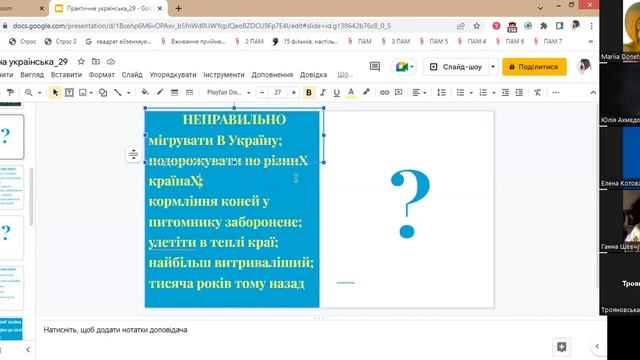The width and height of the screenshot is (640, 360).
Task: Open the Вигляд menu
Action: (x=32, y=75)
